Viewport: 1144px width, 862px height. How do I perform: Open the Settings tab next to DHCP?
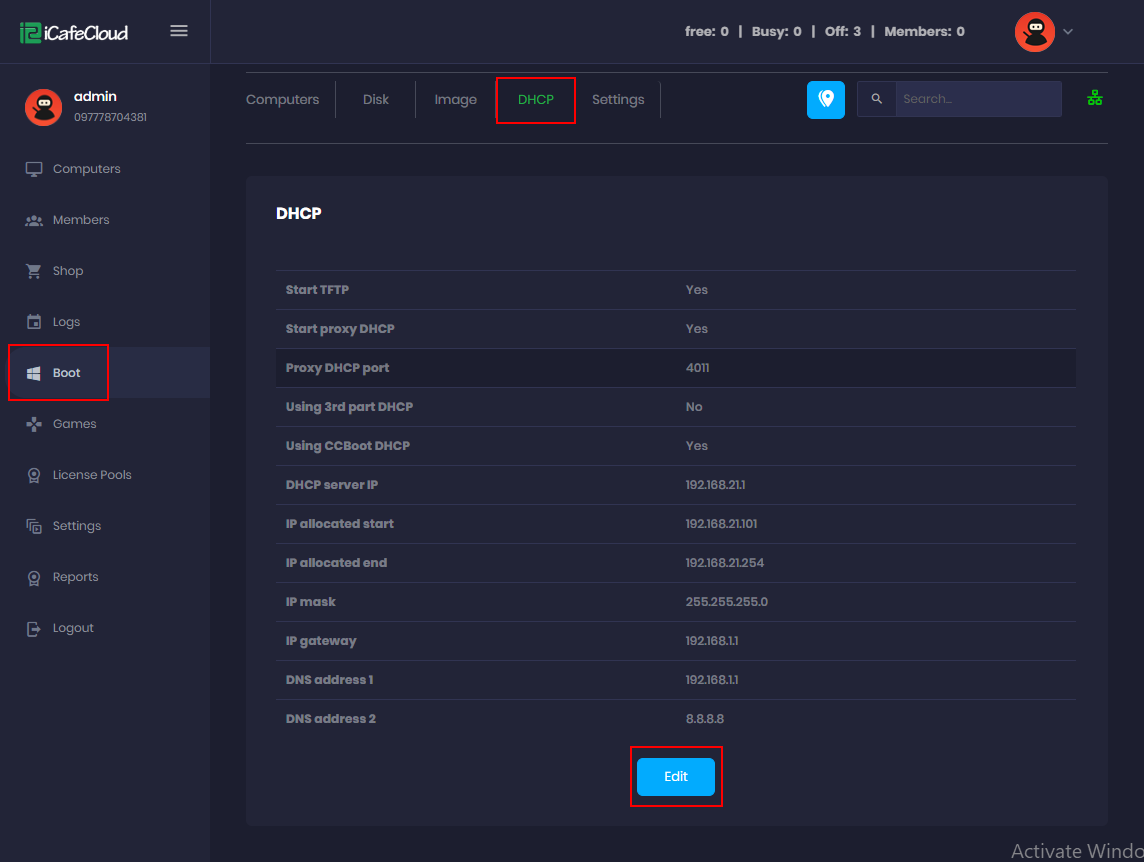618,100
